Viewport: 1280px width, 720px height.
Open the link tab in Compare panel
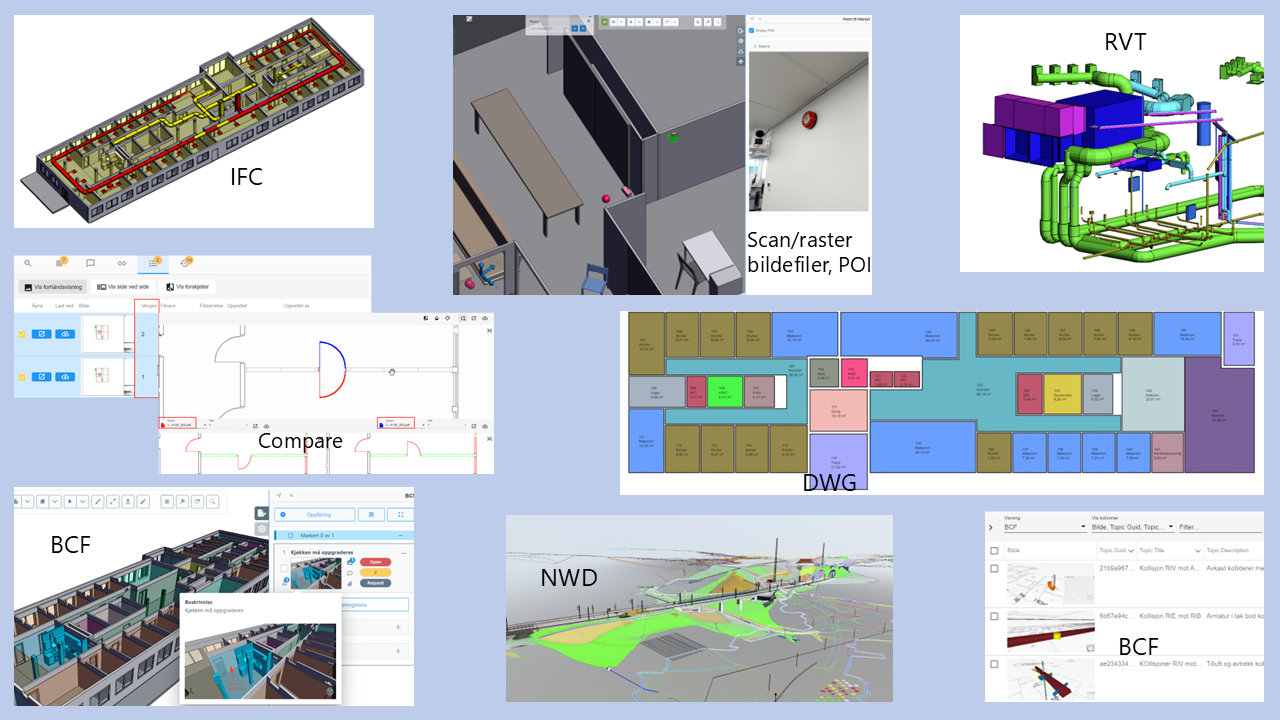coord(122,263)
